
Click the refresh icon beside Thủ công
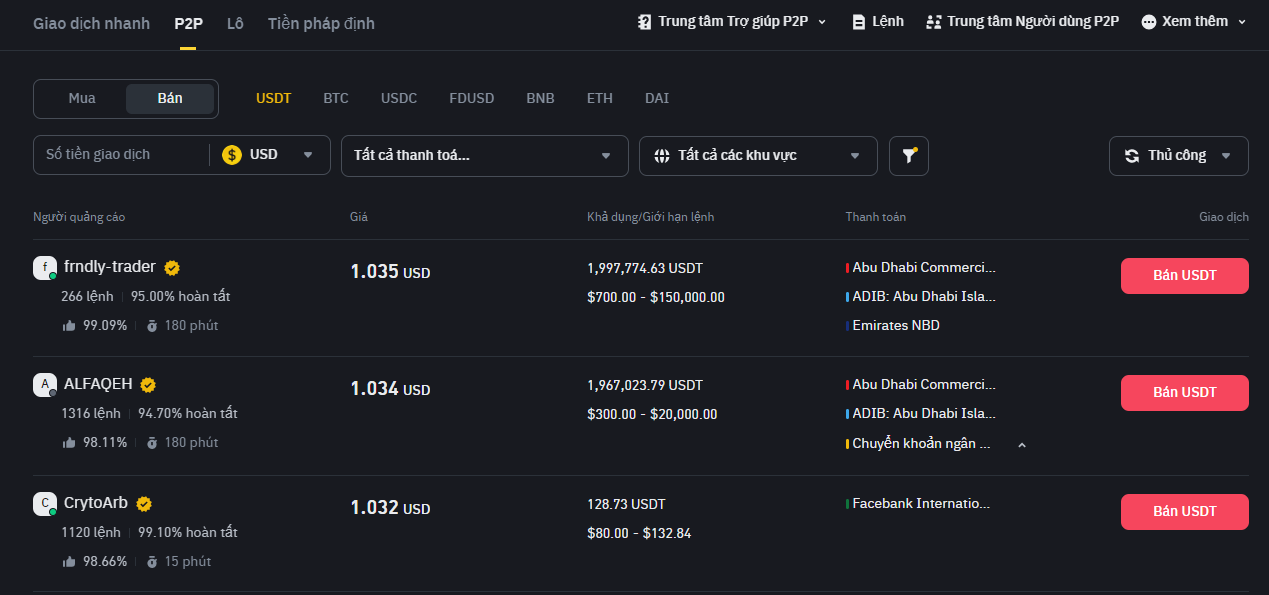click(1131, 156)
